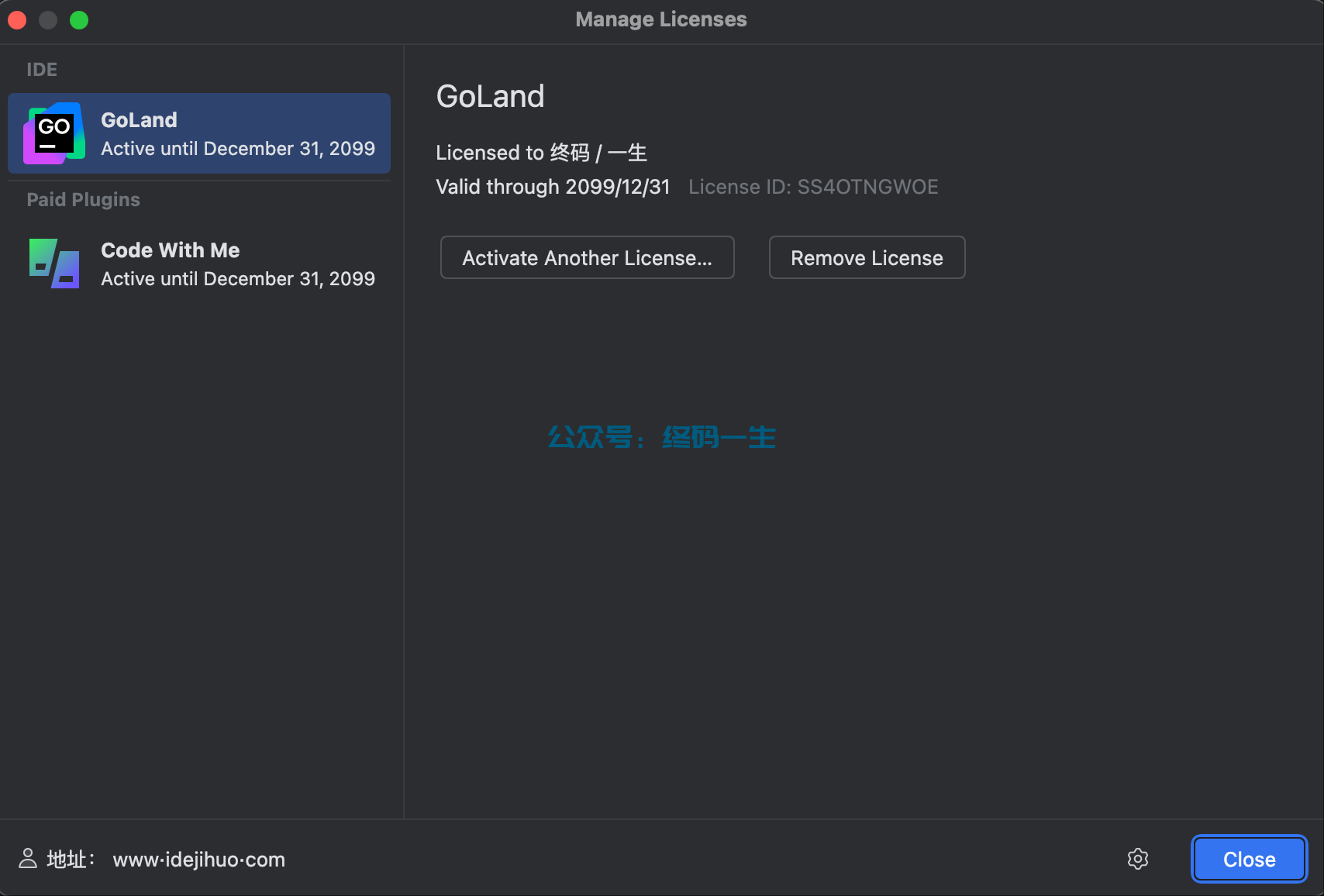The width and height of the screenshot is (1324, 896).
Task: Close window with red traffic light
Action: pyautogui.click(x=18, y=20)
